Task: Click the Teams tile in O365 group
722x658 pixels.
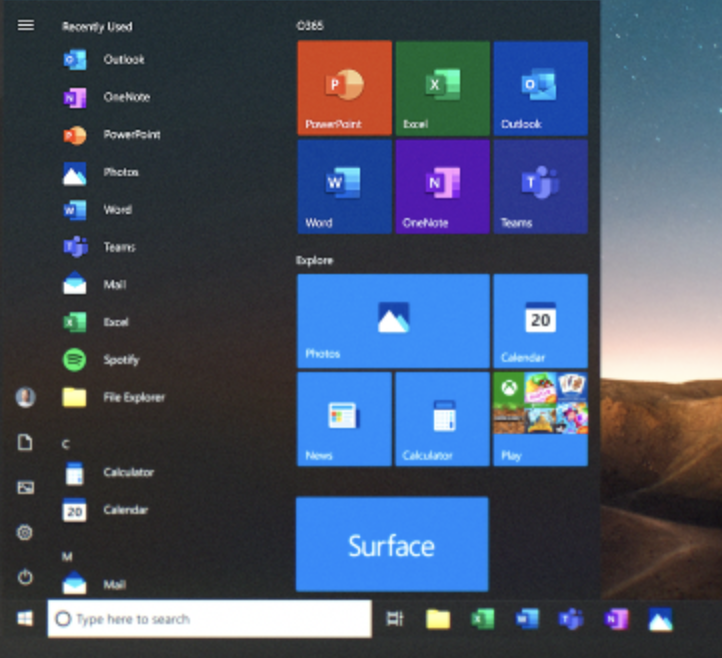Action: click(541, 186)
